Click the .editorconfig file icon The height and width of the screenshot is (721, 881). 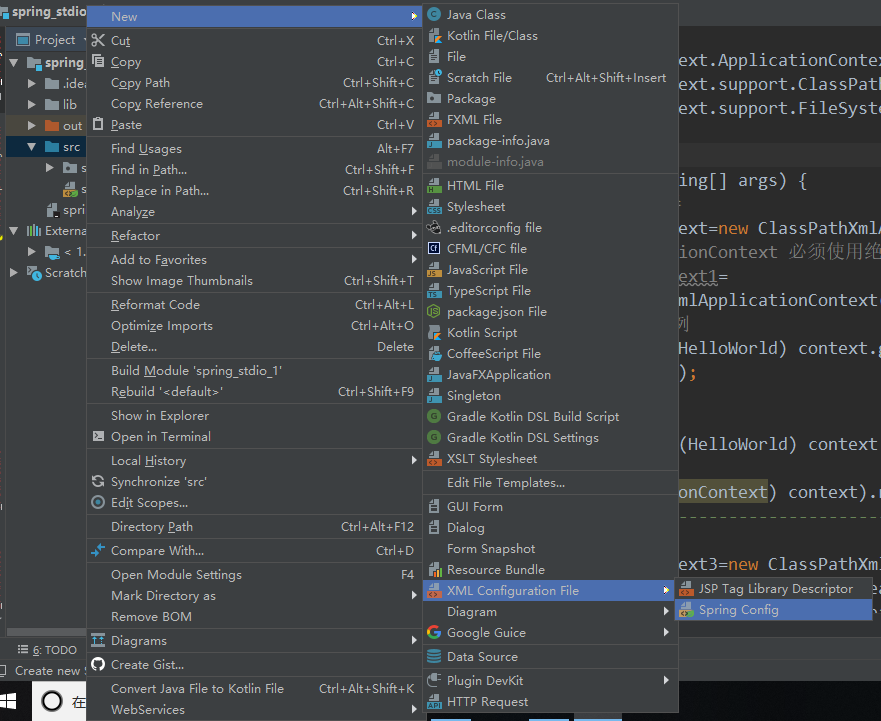(434, 228)
